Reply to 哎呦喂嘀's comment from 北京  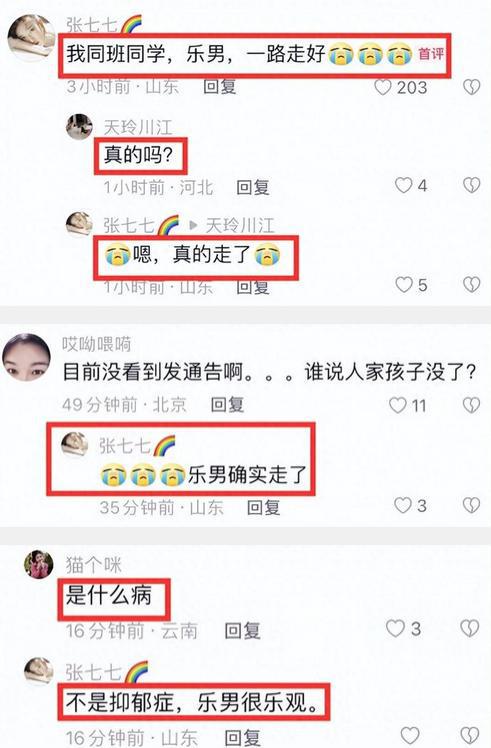[227, 405]
